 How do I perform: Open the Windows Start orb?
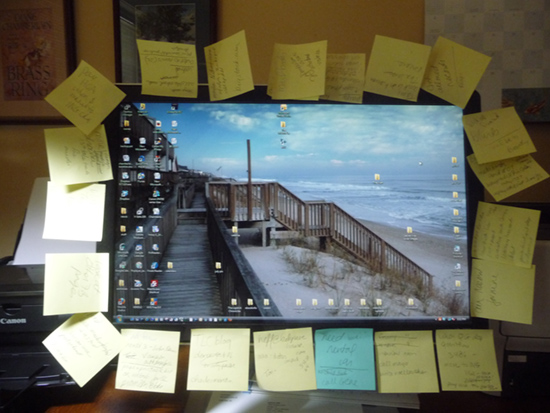coord(119,319)
